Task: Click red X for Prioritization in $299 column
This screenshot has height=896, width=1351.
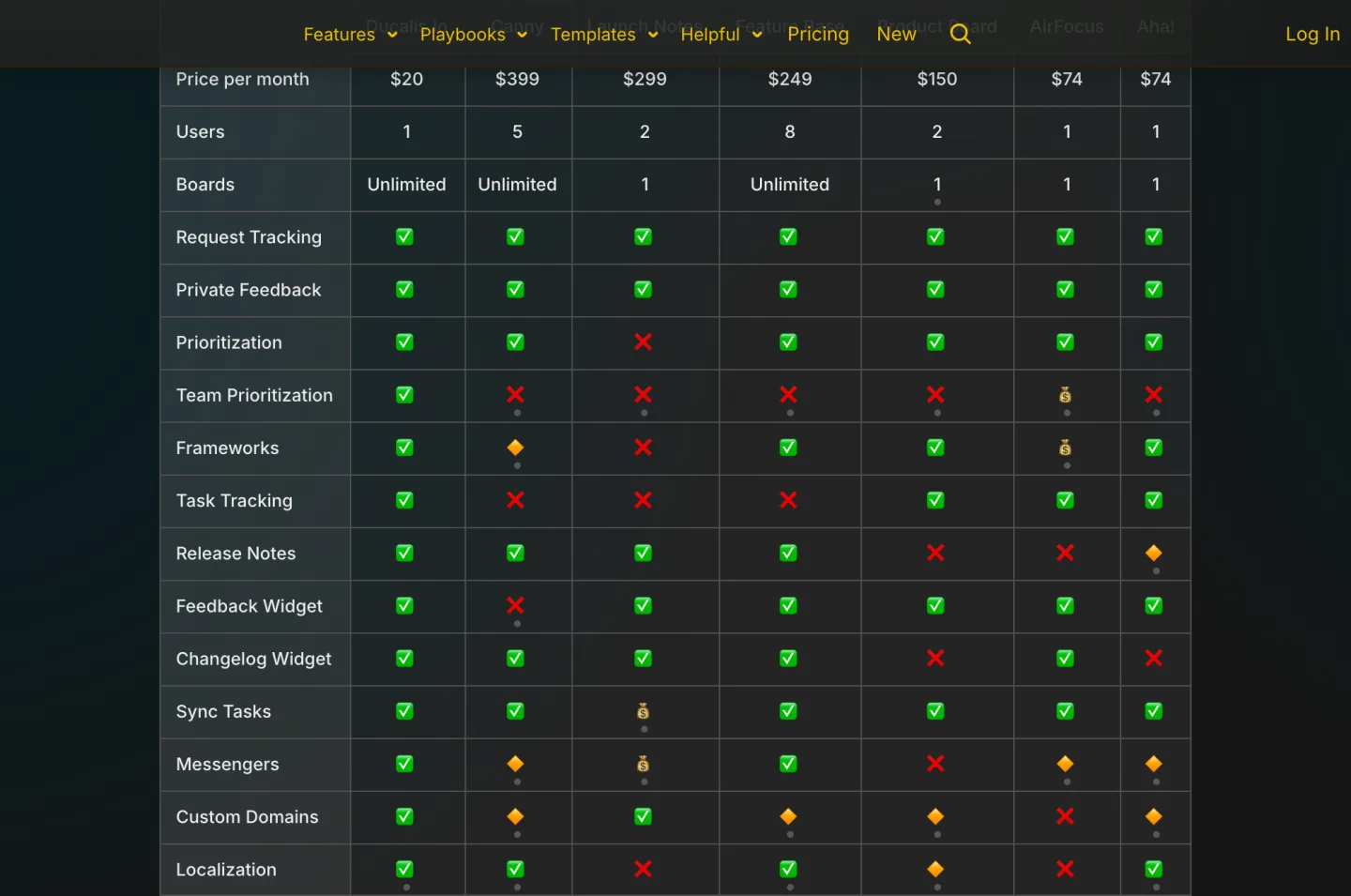Action: pos(643,342)
